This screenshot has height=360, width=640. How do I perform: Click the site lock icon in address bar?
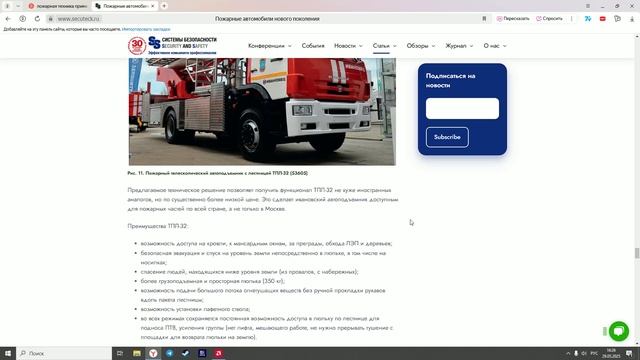51,19
